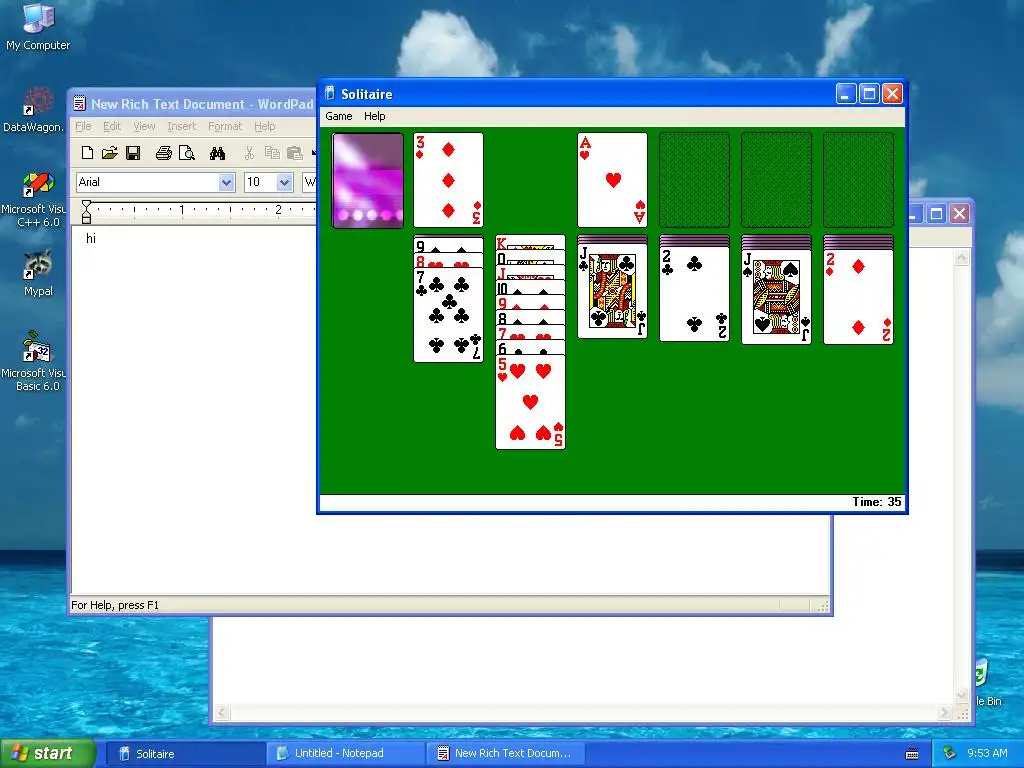Switch to Solitaire taskbar button
Screen dimensions: 1024x768
tap(185, 754)
